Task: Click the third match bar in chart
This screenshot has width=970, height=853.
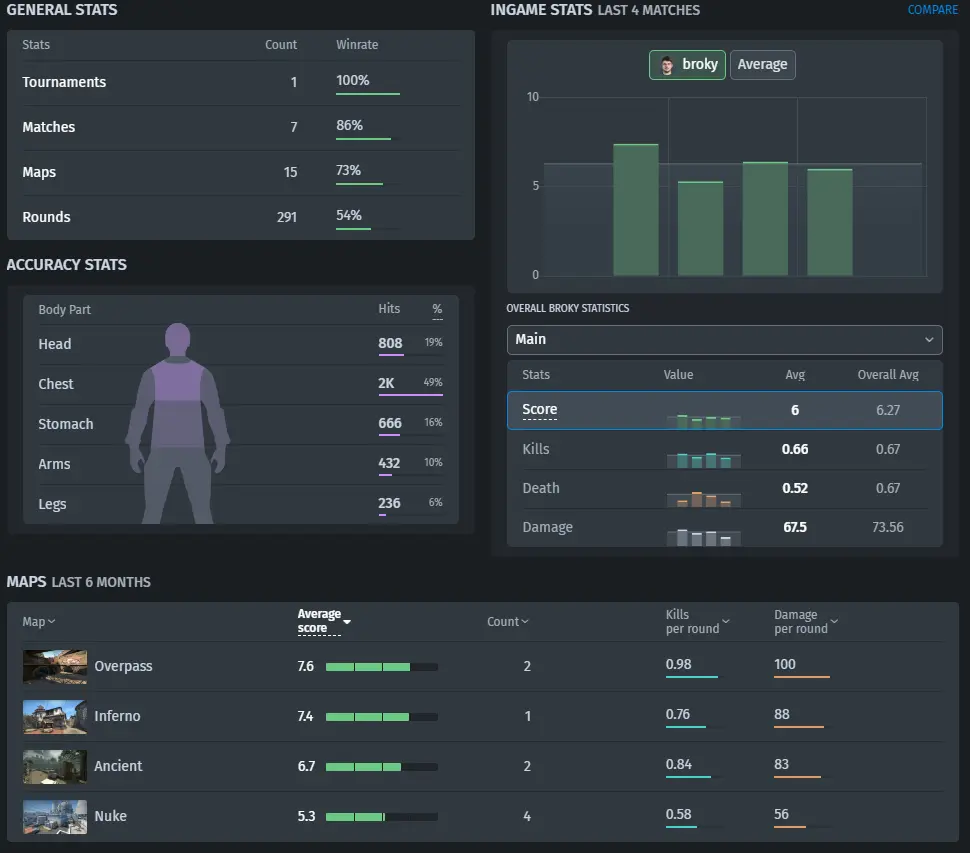Action: 765,219
